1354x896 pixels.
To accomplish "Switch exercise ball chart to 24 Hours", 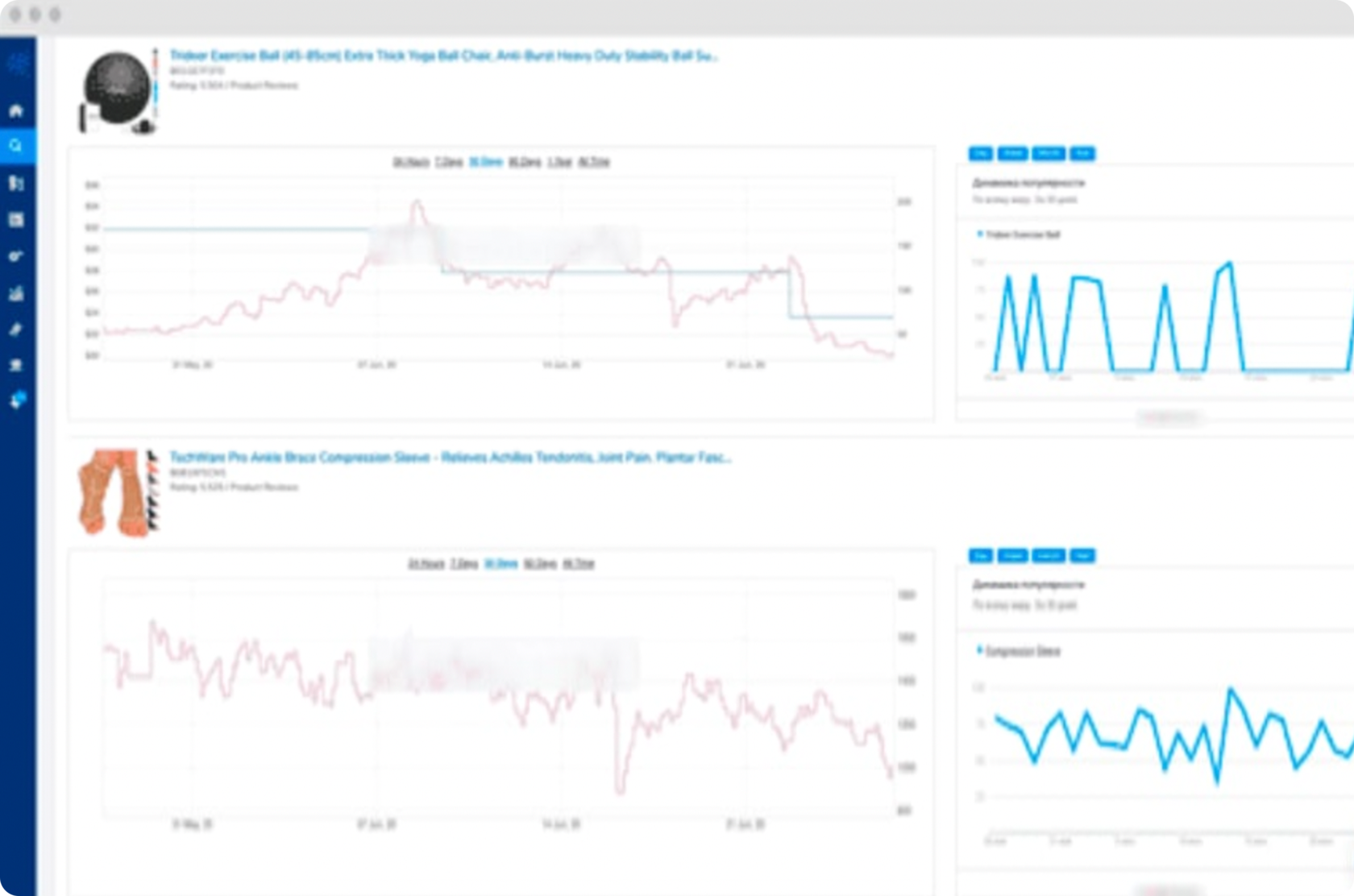I will tap(410, 162).
